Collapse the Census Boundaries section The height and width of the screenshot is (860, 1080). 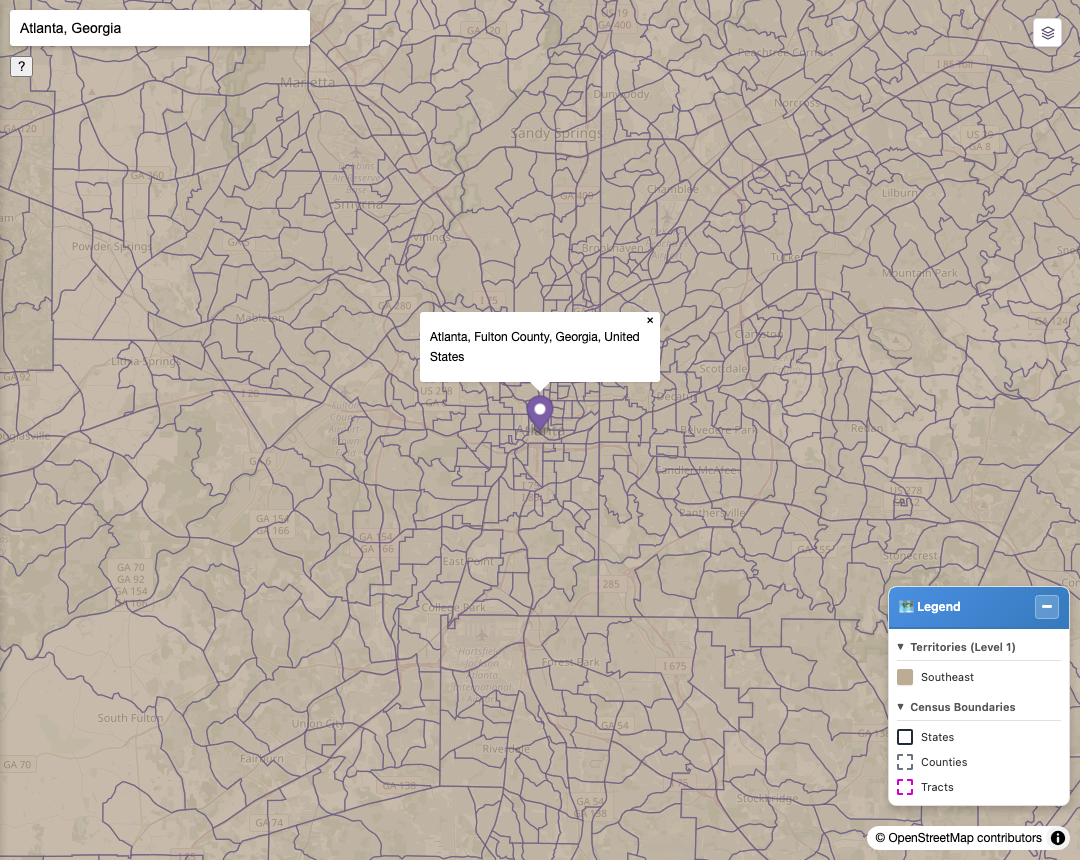point(900,707)
